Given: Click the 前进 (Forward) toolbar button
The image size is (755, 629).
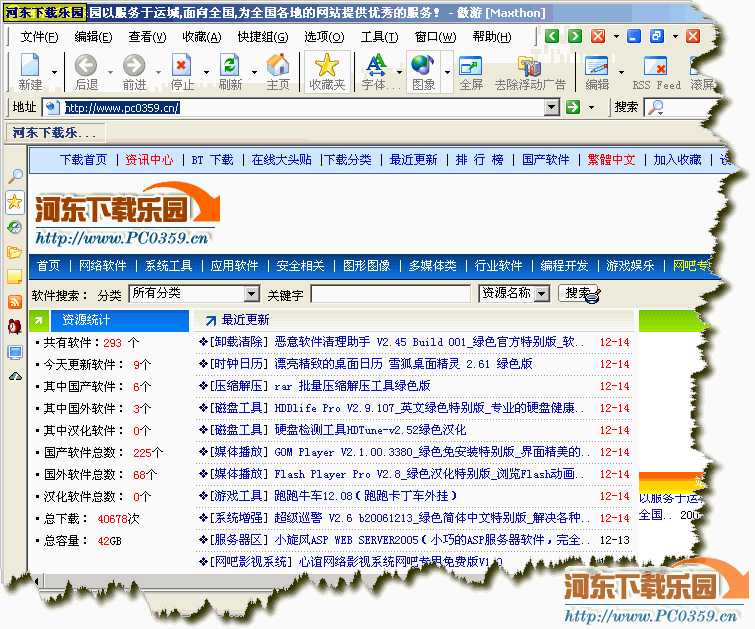Looking at the screenshot, I should [x=134, y=71].
